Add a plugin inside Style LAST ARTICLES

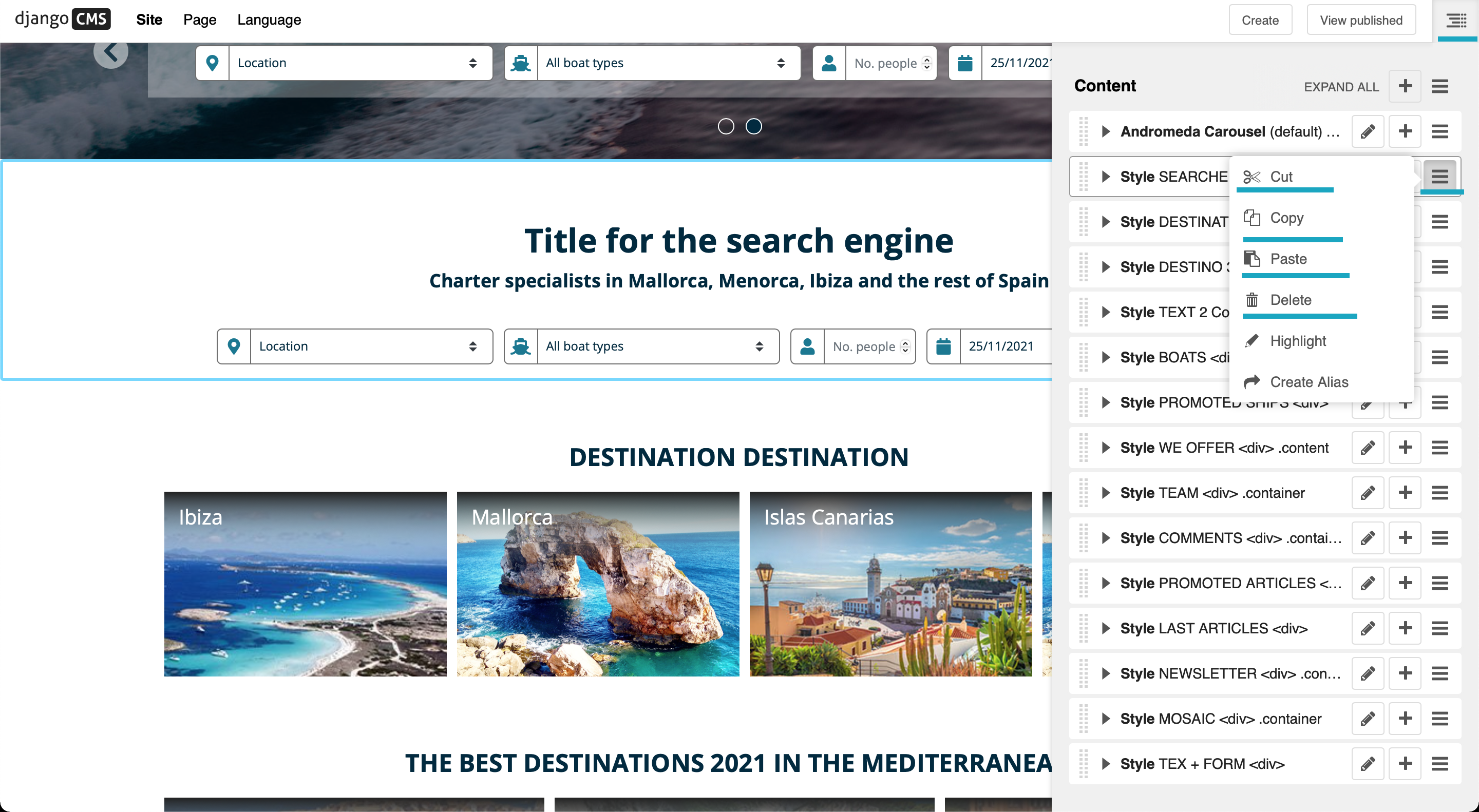click(x=1405, y=628)
